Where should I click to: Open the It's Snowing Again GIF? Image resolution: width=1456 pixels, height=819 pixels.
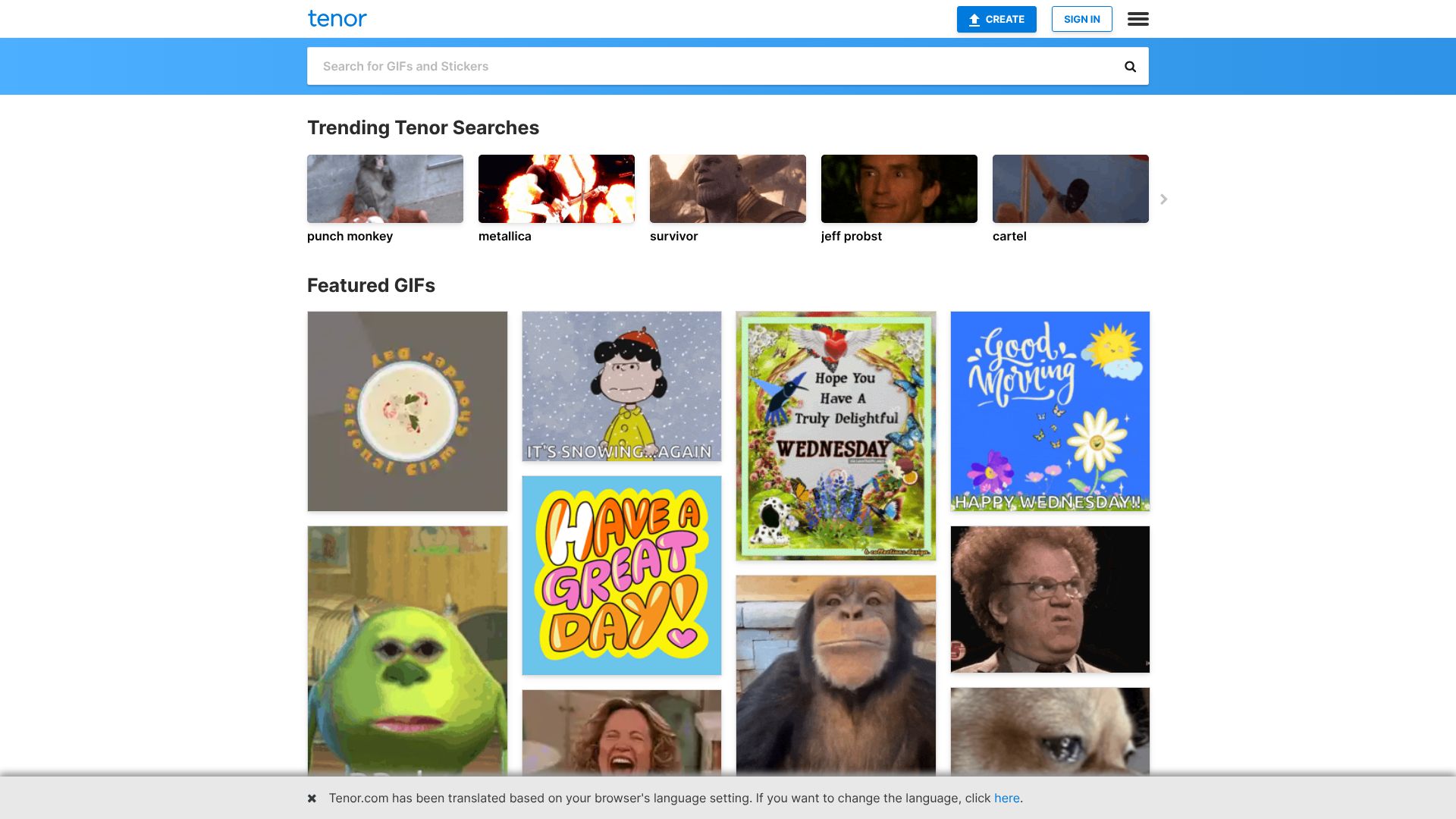click(x=621, y=386)
